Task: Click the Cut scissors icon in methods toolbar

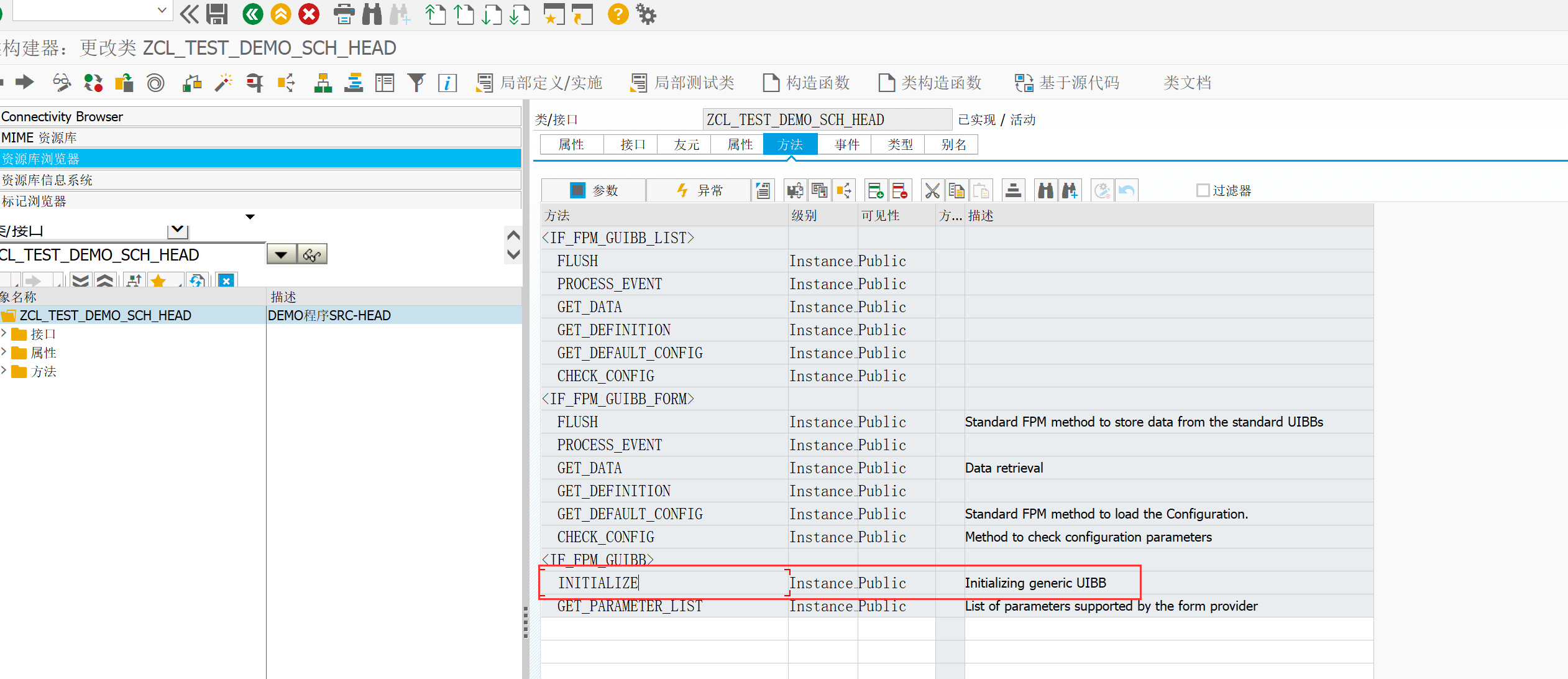Action: (932, 190)
